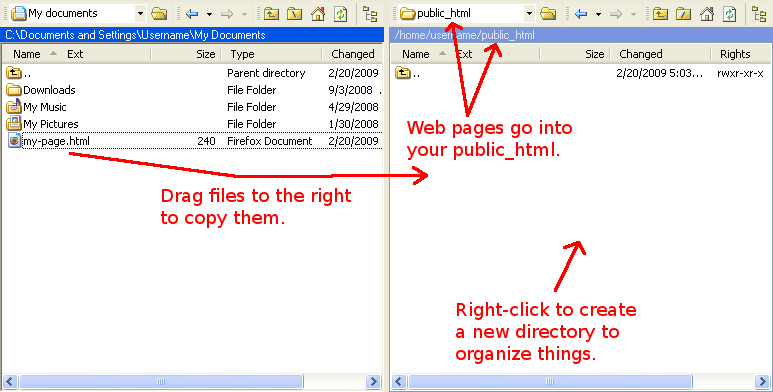Sort remote files by Name column
Screen dimensions: 773x392
click(x=416, y=54)
